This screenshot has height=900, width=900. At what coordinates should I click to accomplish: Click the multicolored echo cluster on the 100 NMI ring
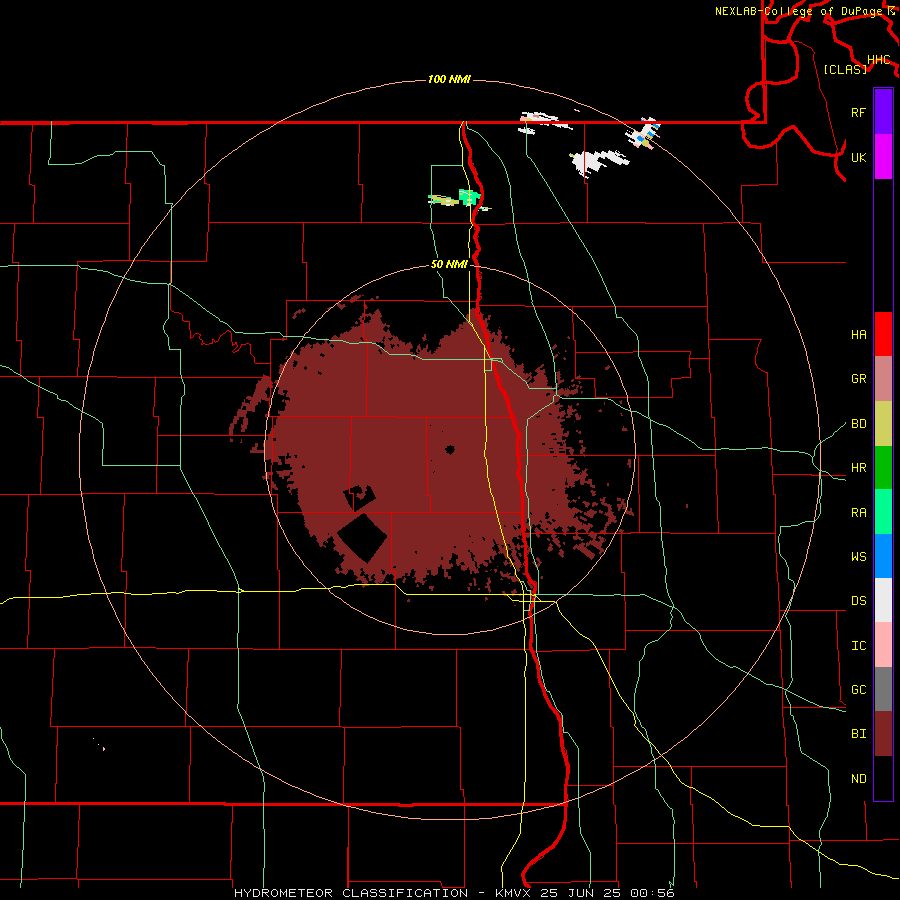643,134
